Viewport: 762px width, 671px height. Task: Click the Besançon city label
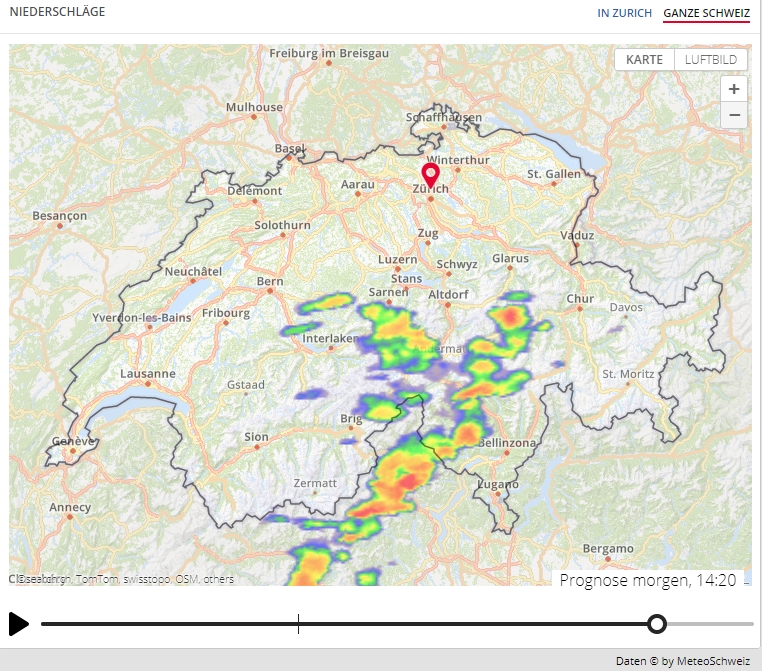click(x=59, y=216)
